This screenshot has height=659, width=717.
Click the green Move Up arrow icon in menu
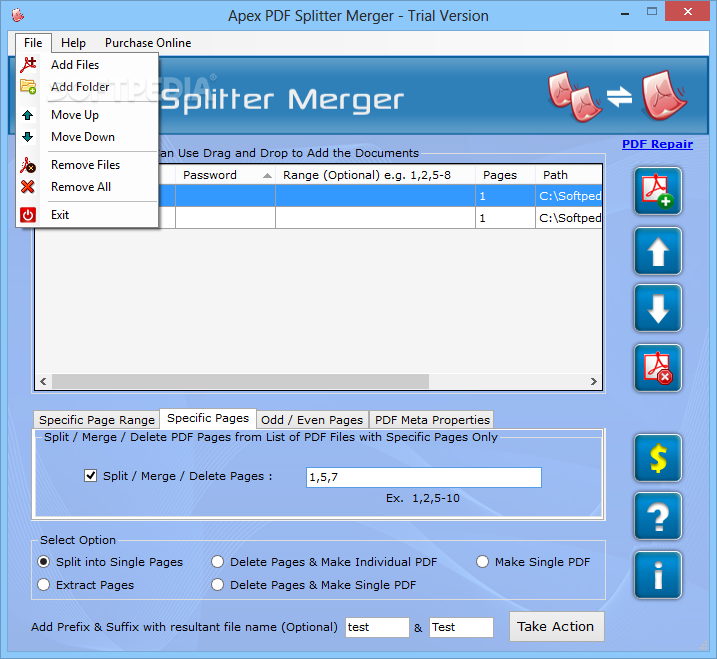click(x=28, y=115)
